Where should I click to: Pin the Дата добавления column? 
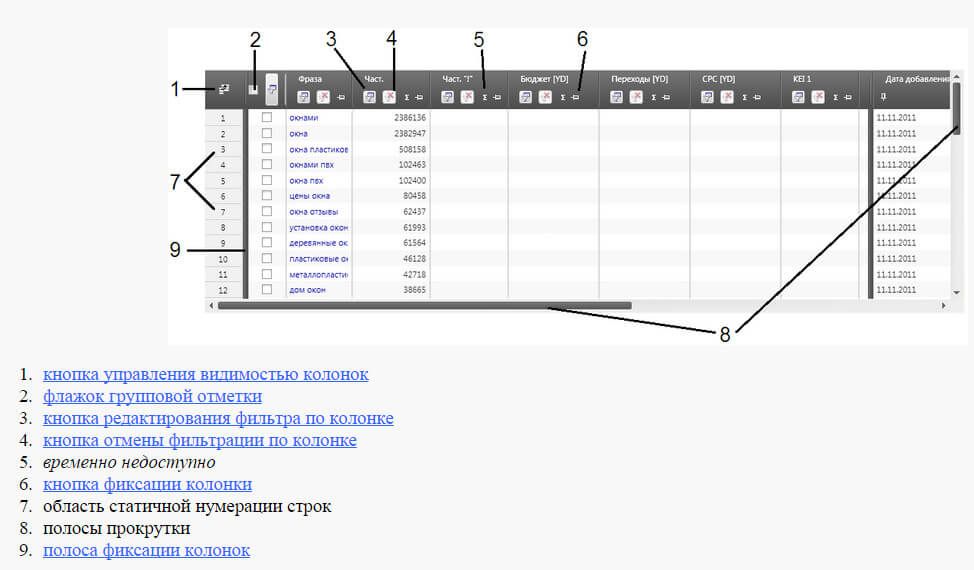click(x=883, y=97)
